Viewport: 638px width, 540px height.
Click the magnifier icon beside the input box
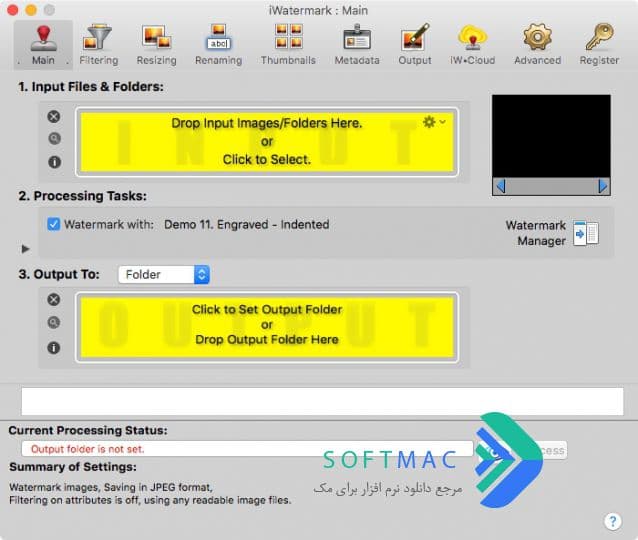coord(54,139)
